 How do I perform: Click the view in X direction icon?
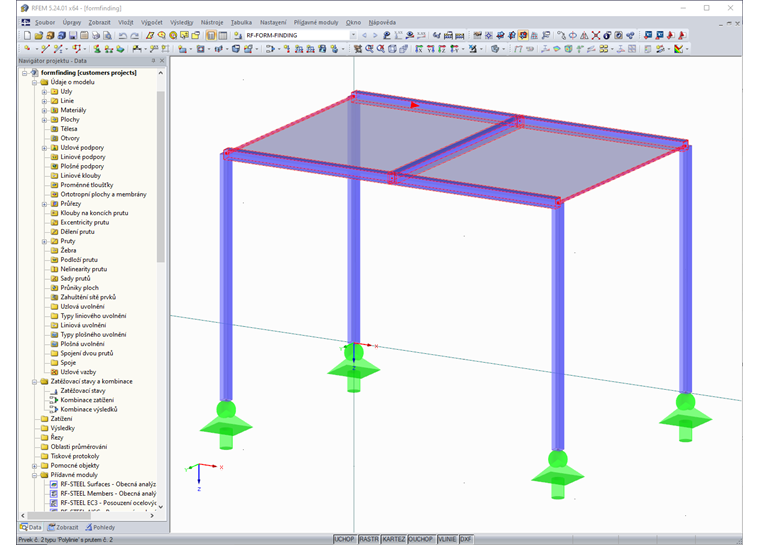click(x=419, y=49)
